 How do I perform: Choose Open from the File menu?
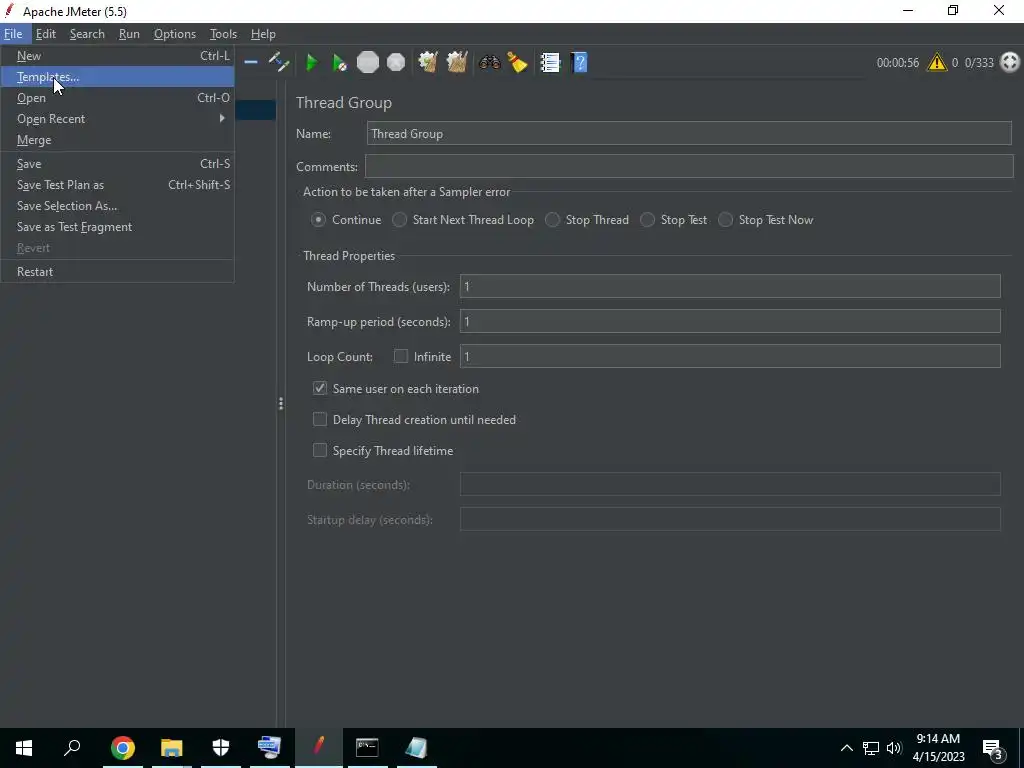[118, 98]
